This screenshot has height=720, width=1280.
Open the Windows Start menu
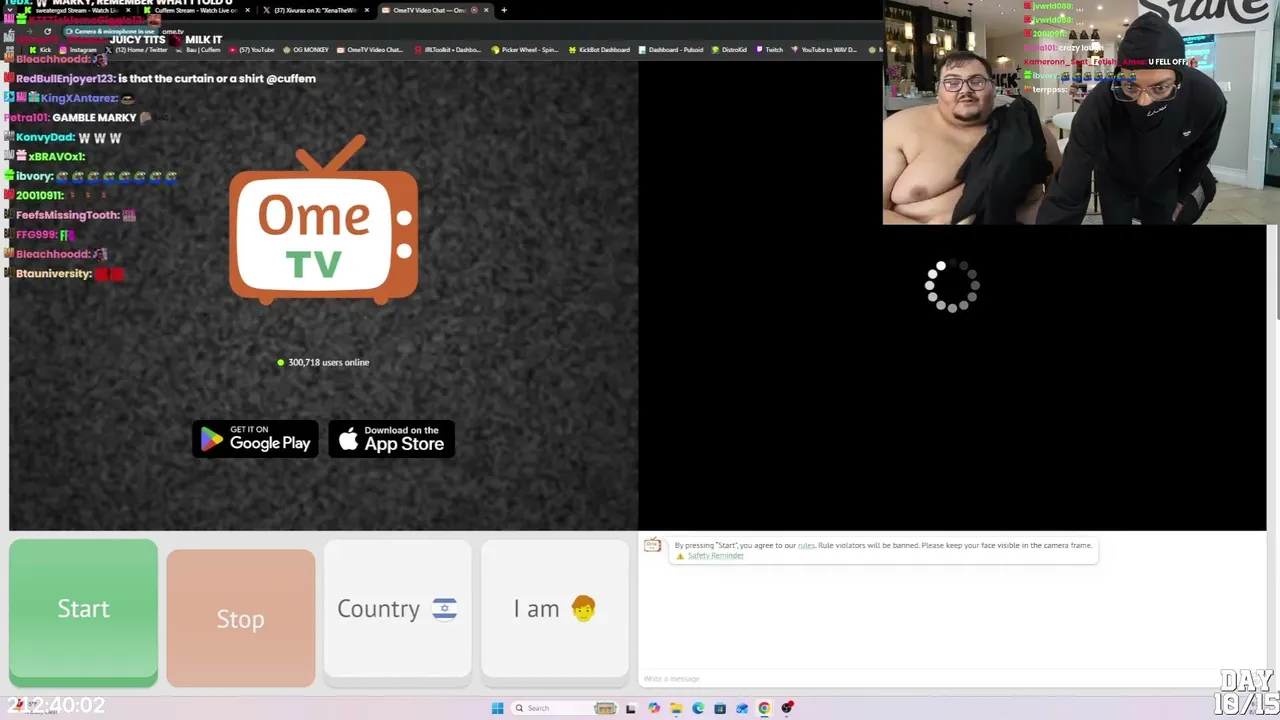pos(497,708)
